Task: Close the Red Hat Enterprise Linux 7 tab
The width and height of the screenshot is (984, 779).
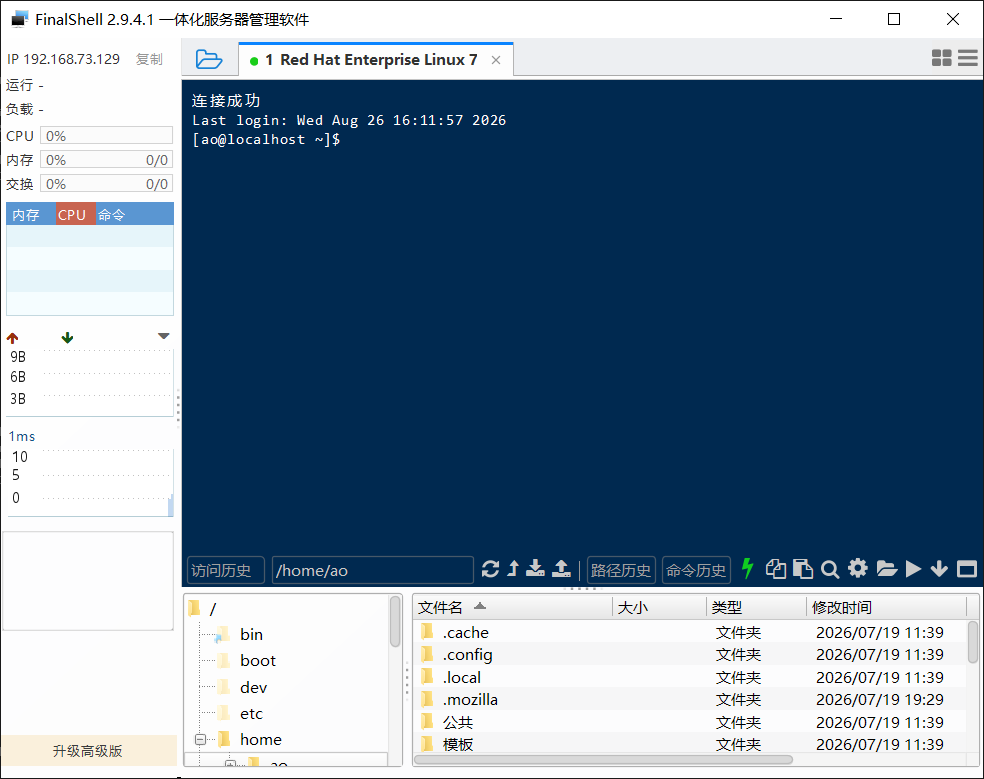Action: click(x=496, y=60)
